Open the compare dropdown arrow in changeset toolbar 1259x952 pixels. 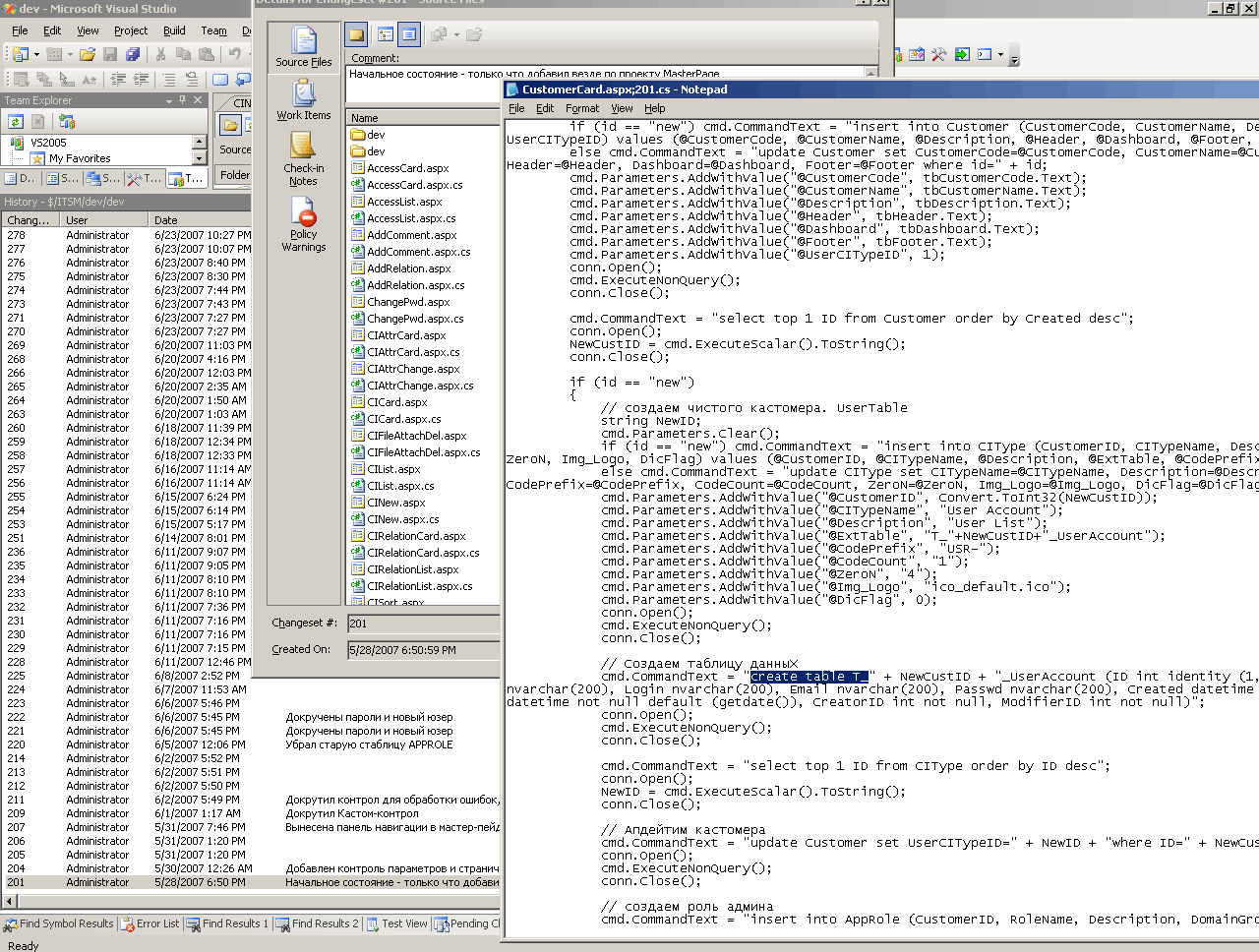coord(456,35)
